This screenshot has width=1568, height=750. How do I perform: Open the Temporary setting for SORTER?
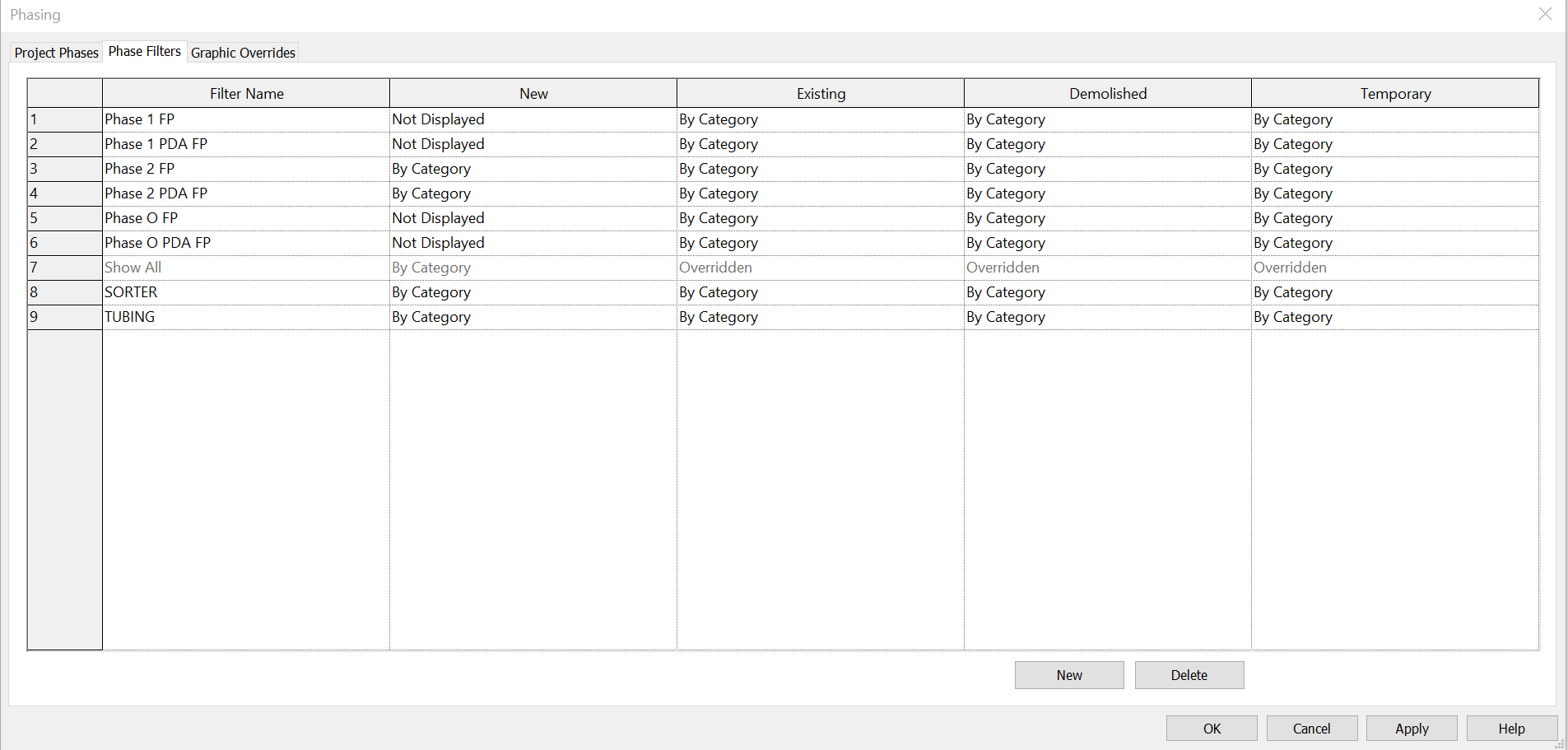(1395, 292)
